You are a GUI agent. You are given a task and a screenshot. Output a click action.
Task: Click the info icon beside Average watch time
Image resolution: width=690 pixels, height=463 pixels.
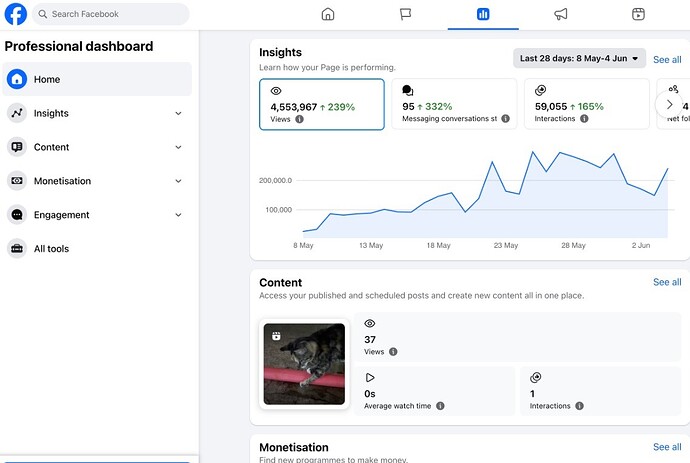[440, 406]
